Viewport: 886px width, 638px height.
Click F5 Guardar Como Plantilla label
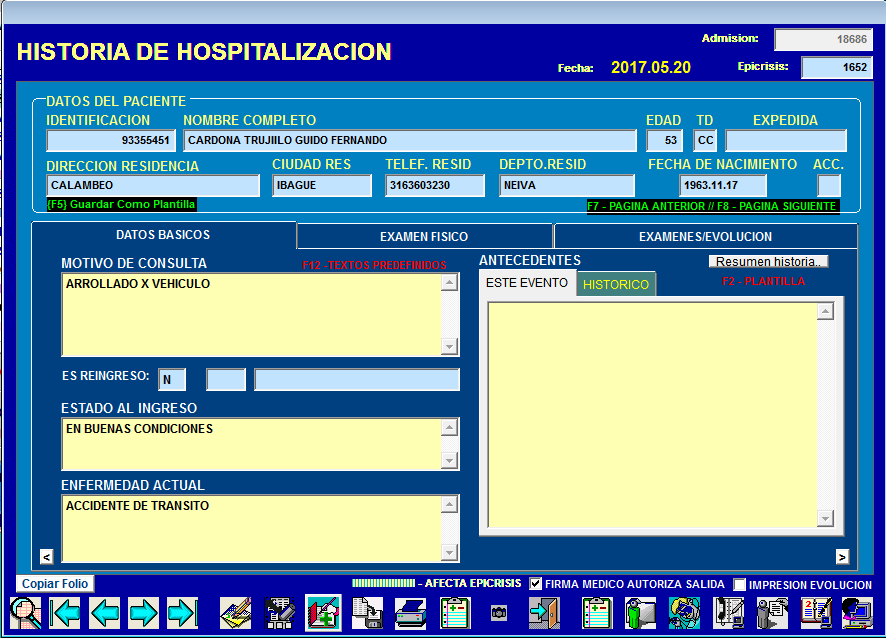121,205
